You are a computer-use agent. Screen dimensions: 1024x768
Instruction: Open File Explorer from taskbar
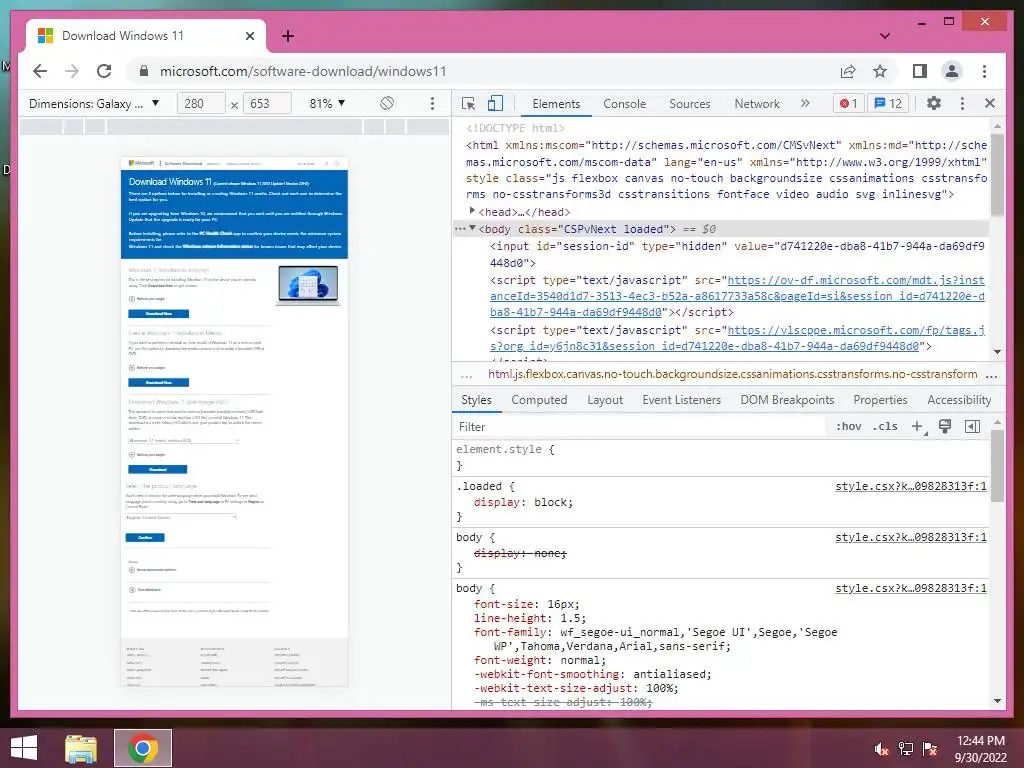click(81, 748)
